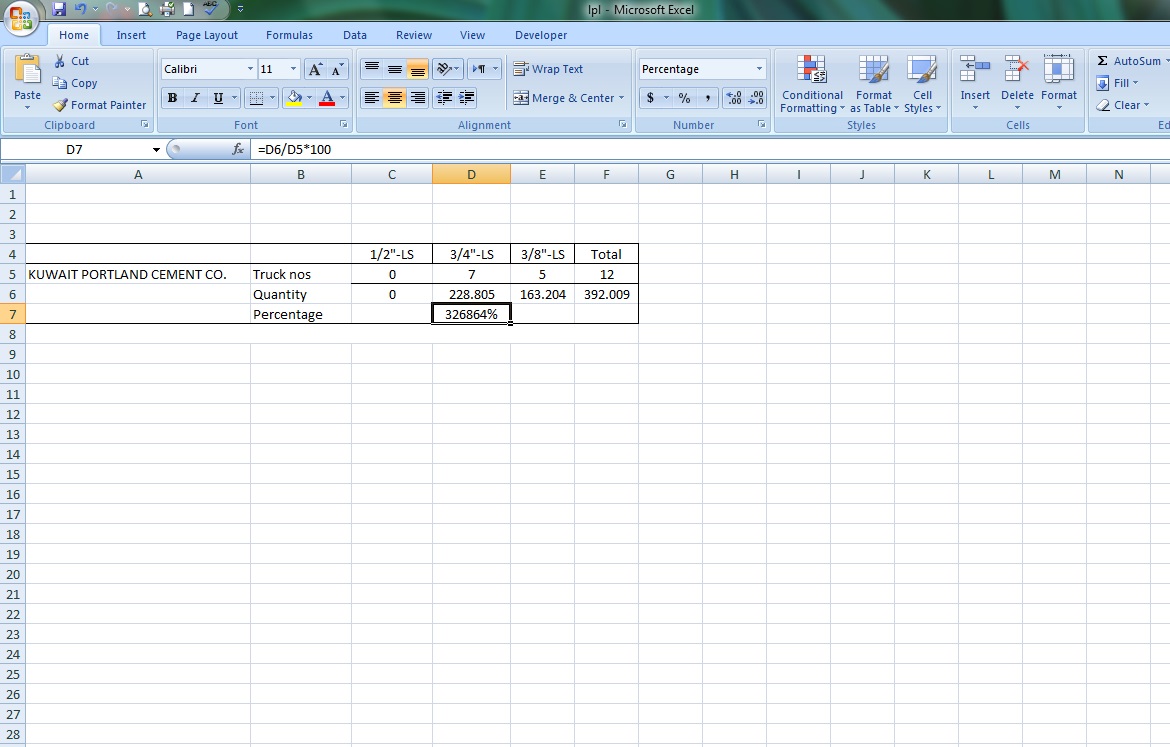Decrease the font size with Shrink Font
This screenshot has width=1170, height=747.
click(x=338, y=69)
